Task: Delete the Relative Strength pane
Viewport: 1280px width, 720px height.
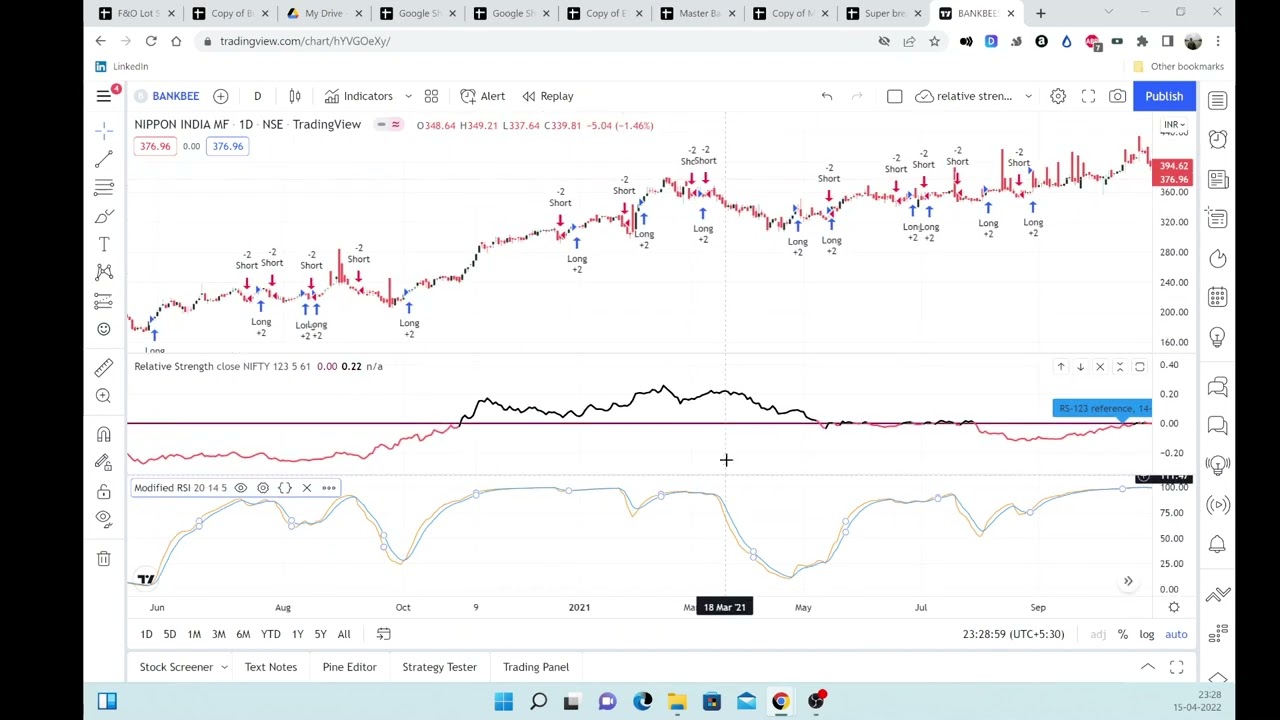Action: (1100, 367)
